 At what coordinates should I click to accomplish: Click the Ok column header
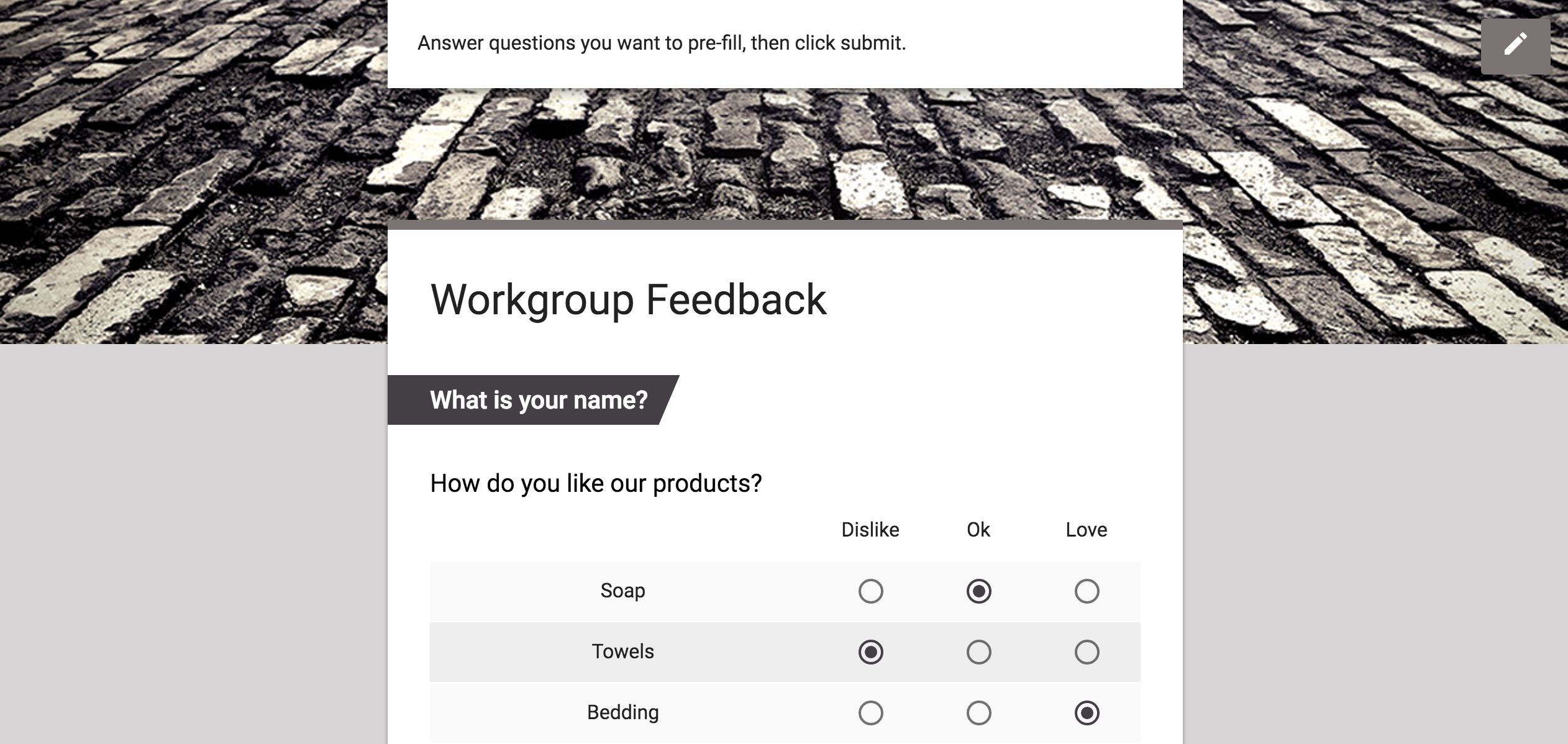click(x=978, y=530)
